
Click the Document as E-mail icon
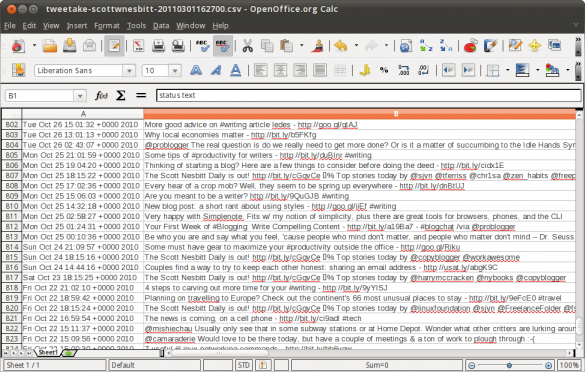[x=89, y=46]
